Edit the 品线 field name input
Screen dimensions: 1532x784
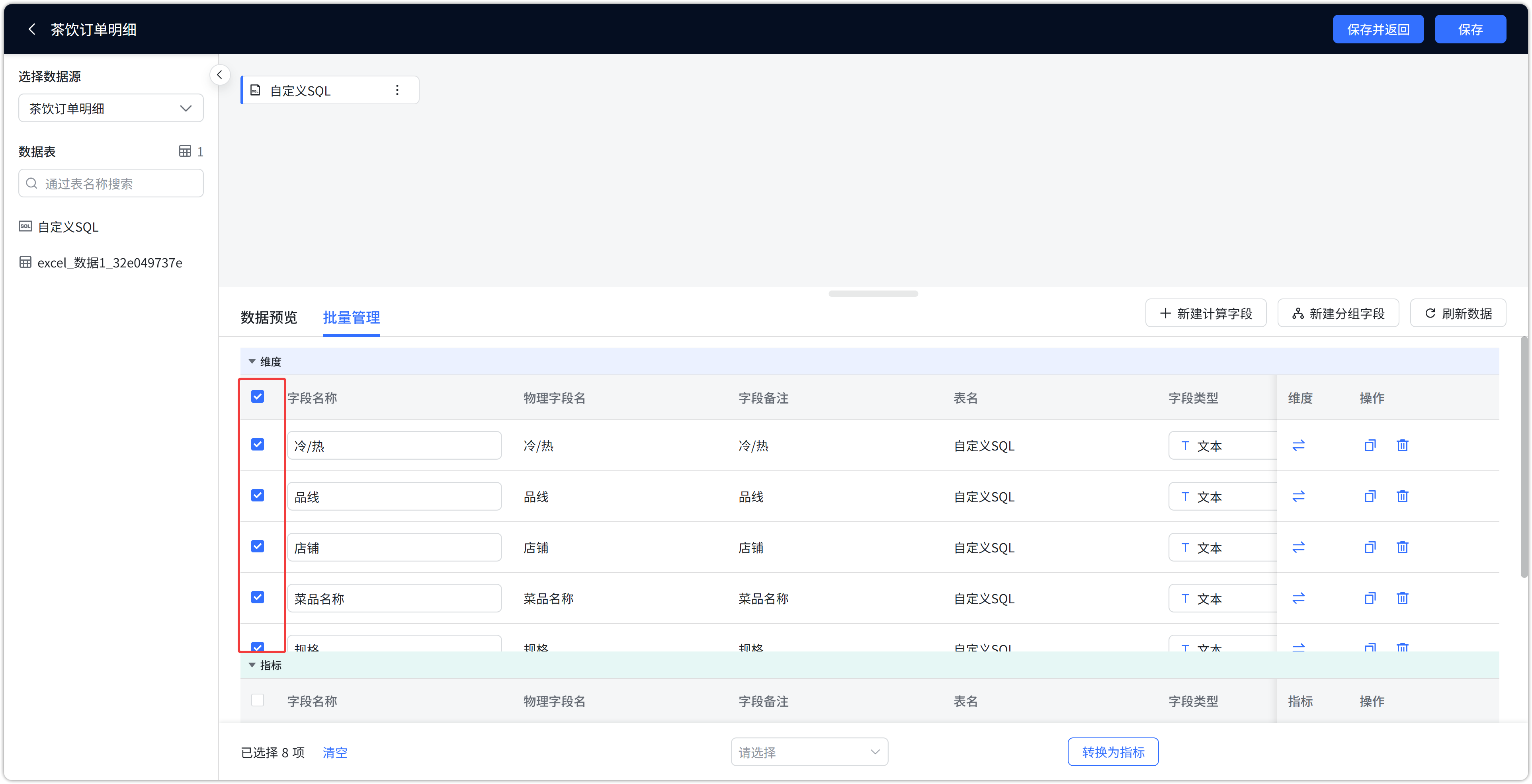(394, 497)
